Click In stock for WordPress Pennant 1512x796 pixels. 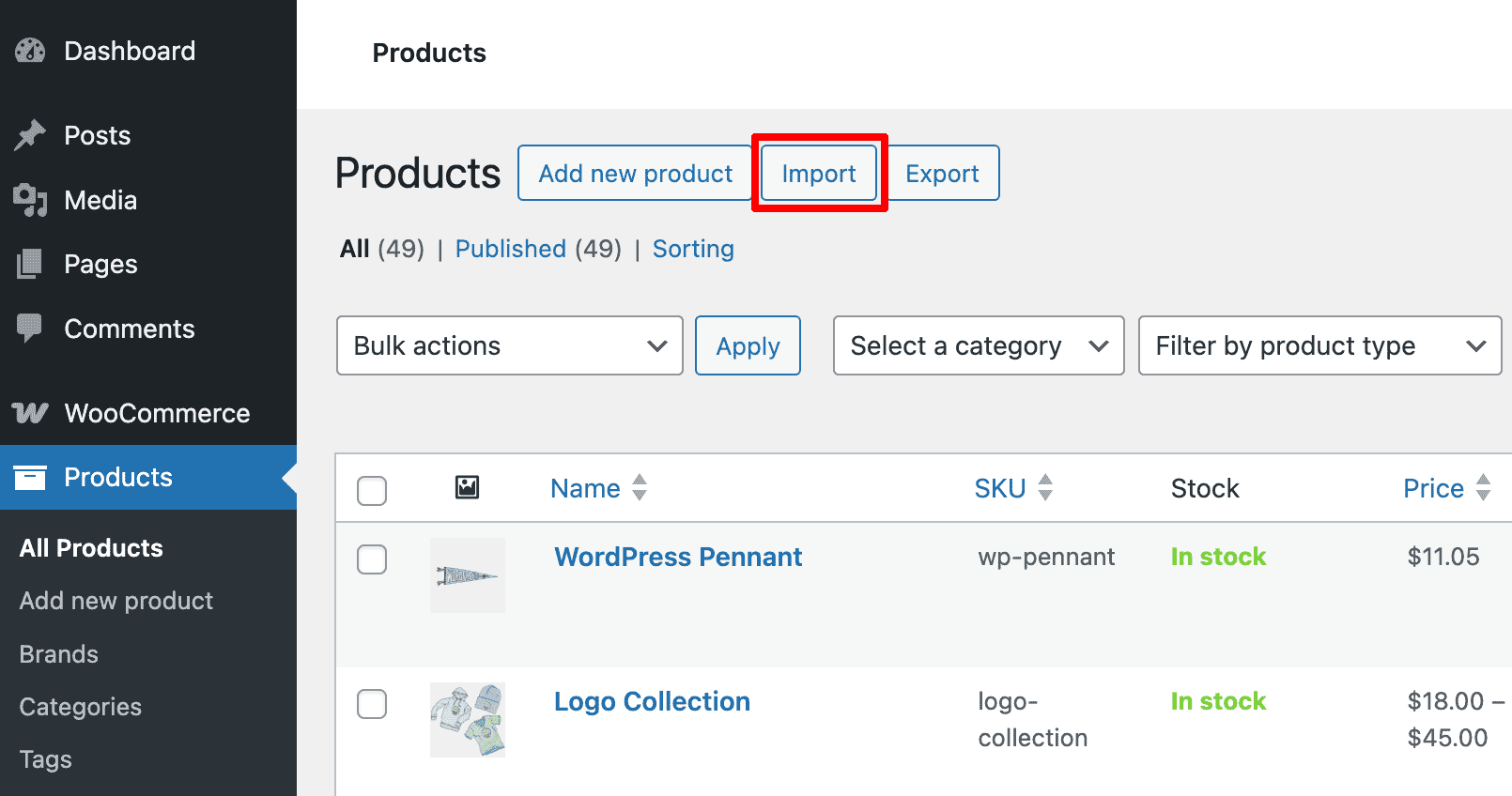1218,557
